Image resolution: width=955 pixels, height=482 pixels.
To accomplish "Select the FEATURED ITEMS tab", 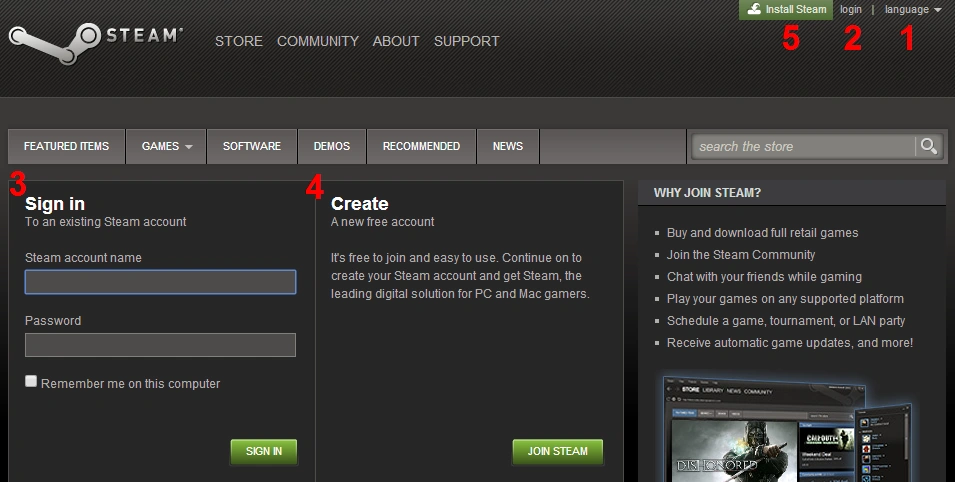I will point(66,146).
